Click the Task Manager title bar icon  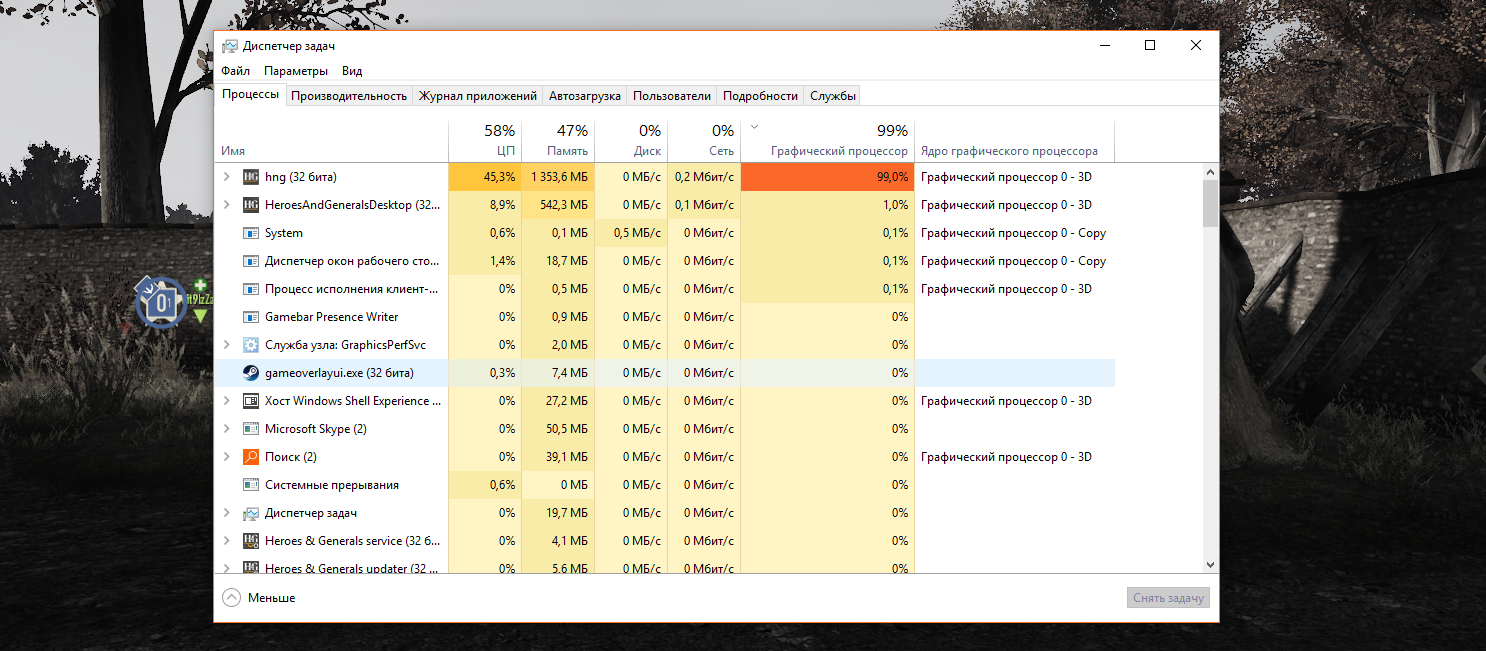point(230,46)
